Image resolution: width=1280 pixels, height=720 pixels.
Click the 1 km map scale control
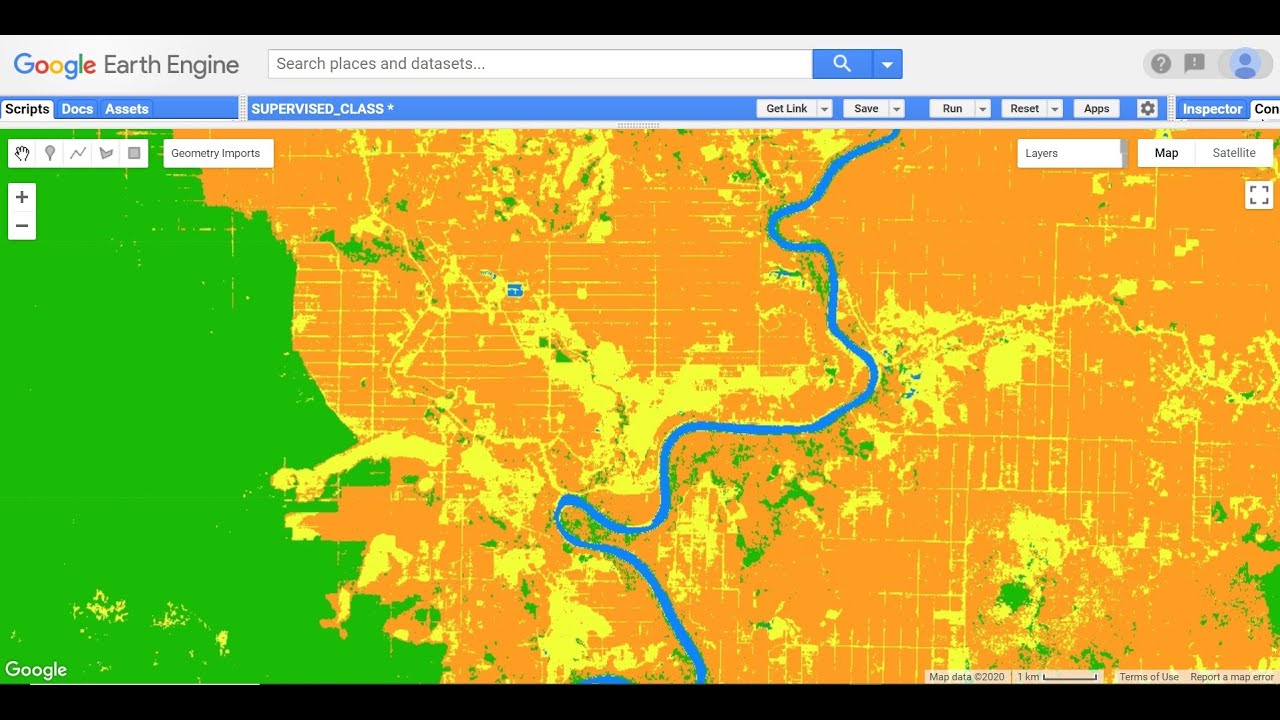[x=1057, y=677]
